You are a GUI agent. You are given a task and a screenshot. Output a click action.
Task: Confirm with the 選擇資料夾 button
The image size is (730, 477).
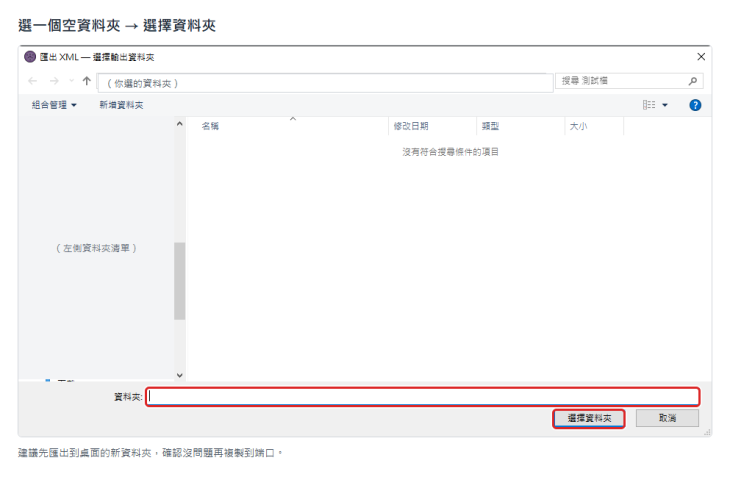[x=589, y=418]
